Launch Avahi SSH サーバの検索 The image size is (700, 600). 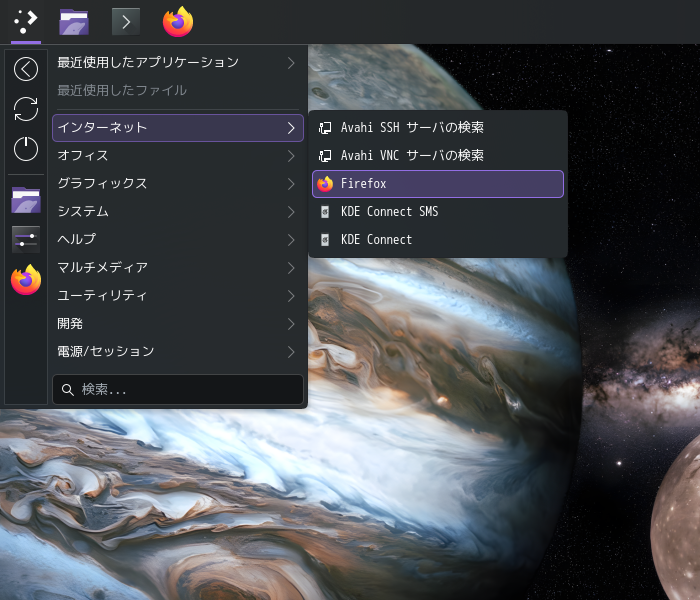(x=438, y=128)
